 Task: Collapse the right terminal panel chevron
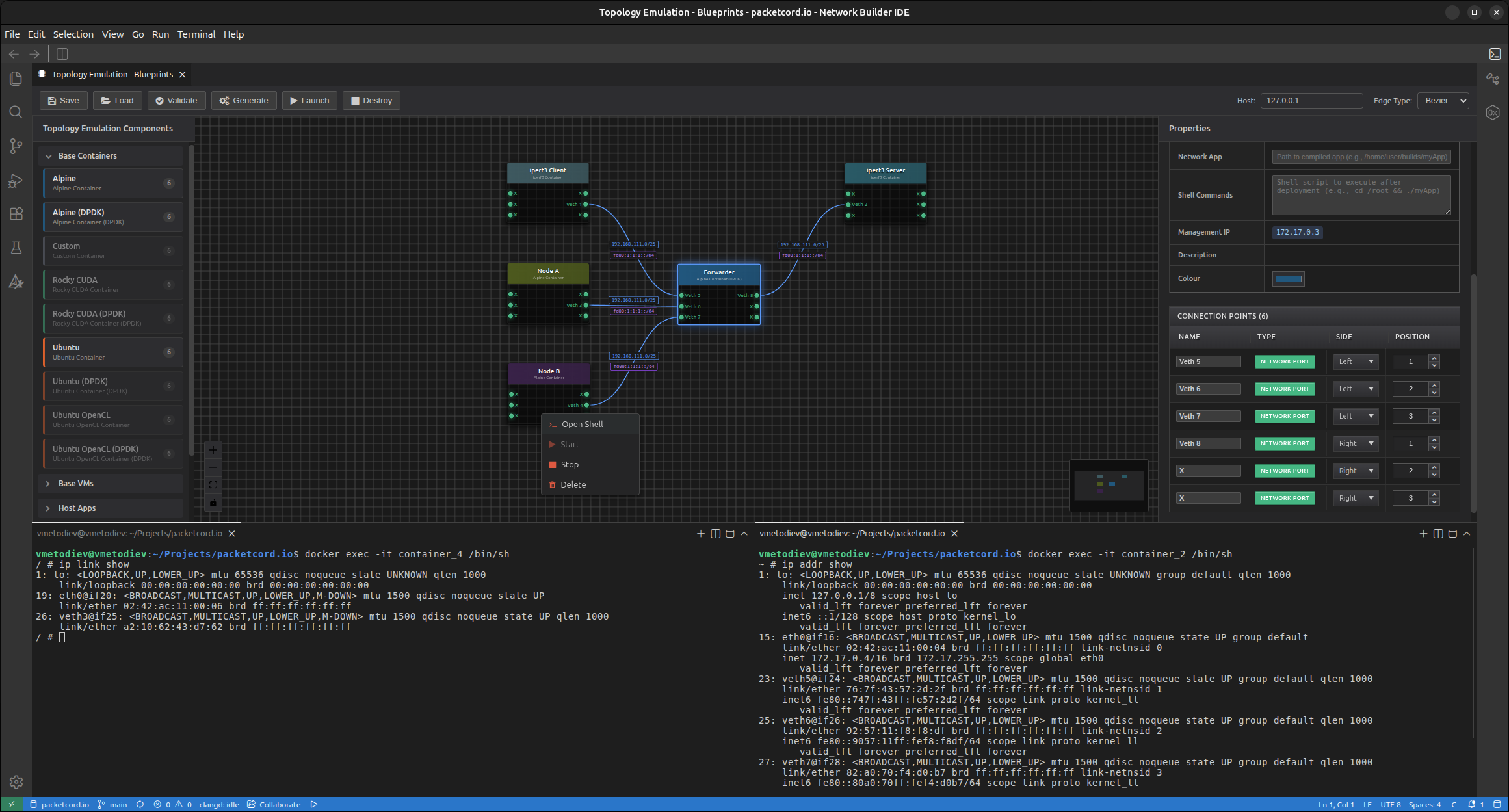(x=1467, y=534)
